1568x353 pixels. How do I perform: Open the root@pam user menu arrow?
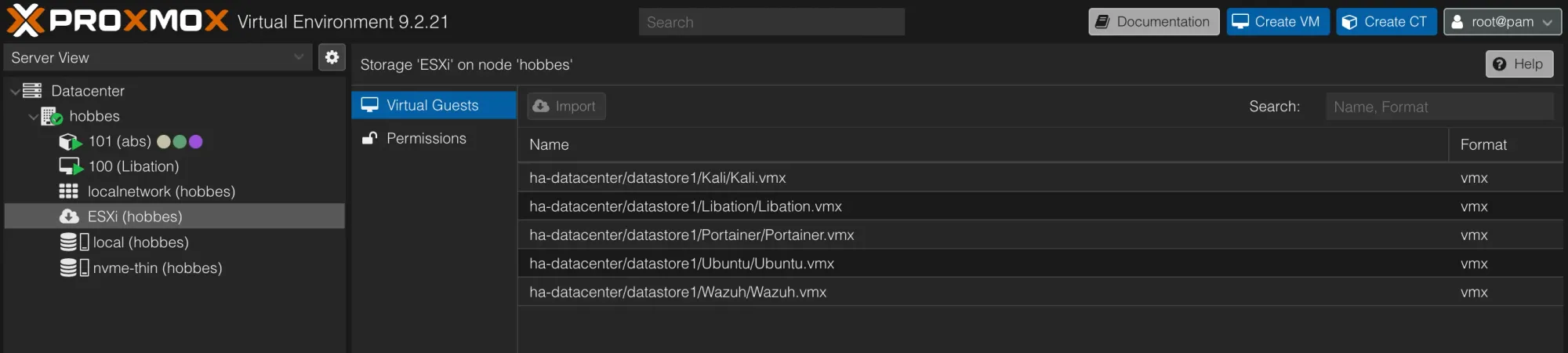1548,23
